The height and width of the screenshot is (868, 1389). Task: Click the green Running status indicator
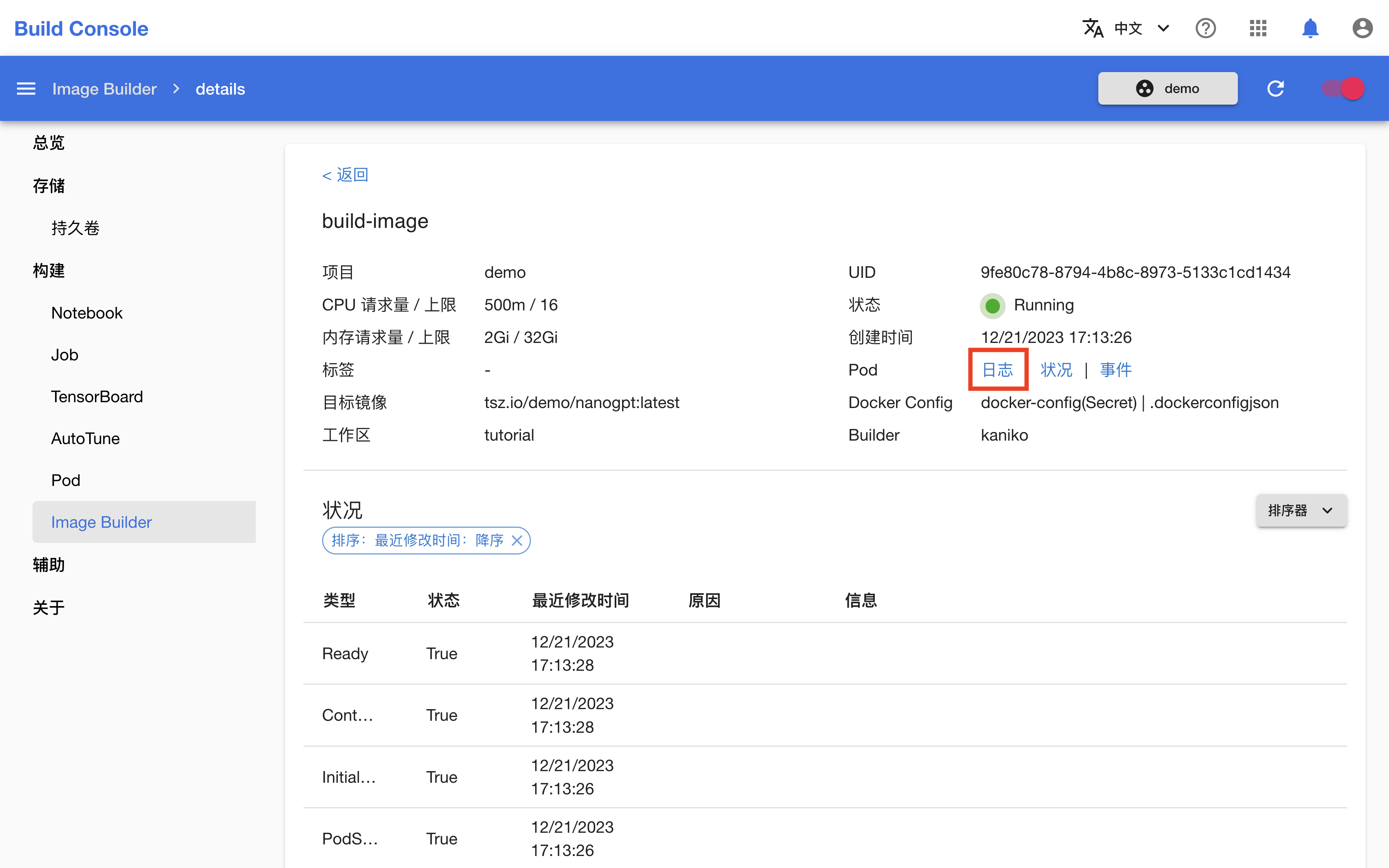[993, 305]
